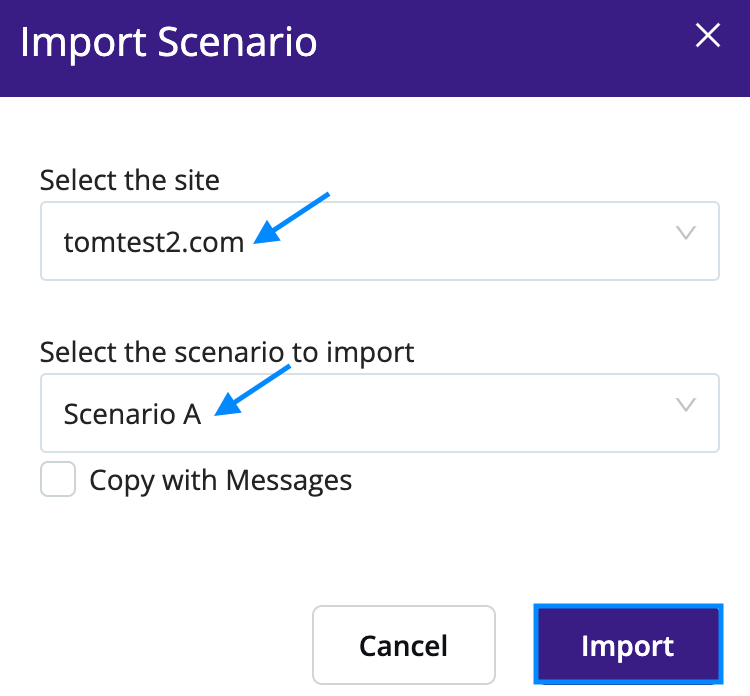The width and height of the screenshot is (750, 696).
Task: Click the scenario dropdown chevron arrow
Action: coord(685,405)
